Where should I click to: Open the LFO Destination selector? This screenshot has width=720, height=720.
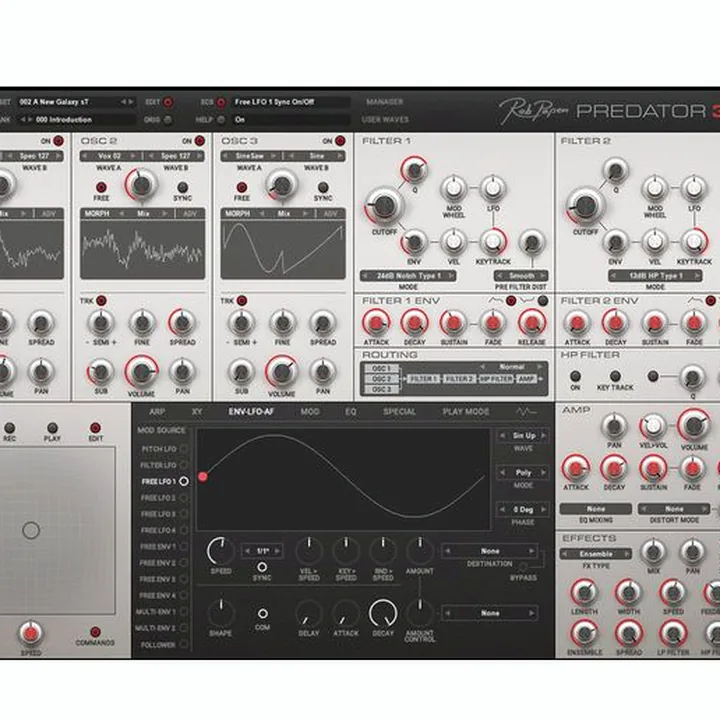click(490, 551)
